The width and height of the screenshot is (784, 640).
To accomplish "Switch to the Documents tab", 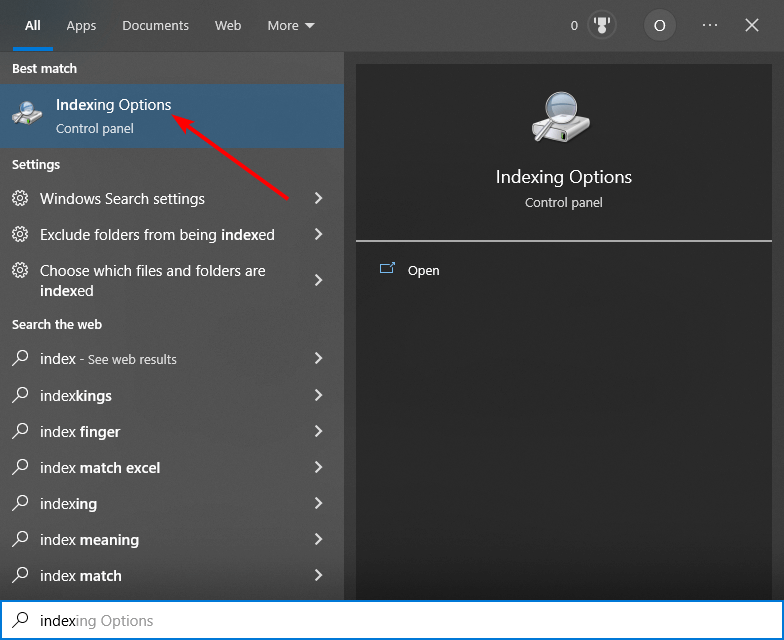I will click(x=155, y=26).
